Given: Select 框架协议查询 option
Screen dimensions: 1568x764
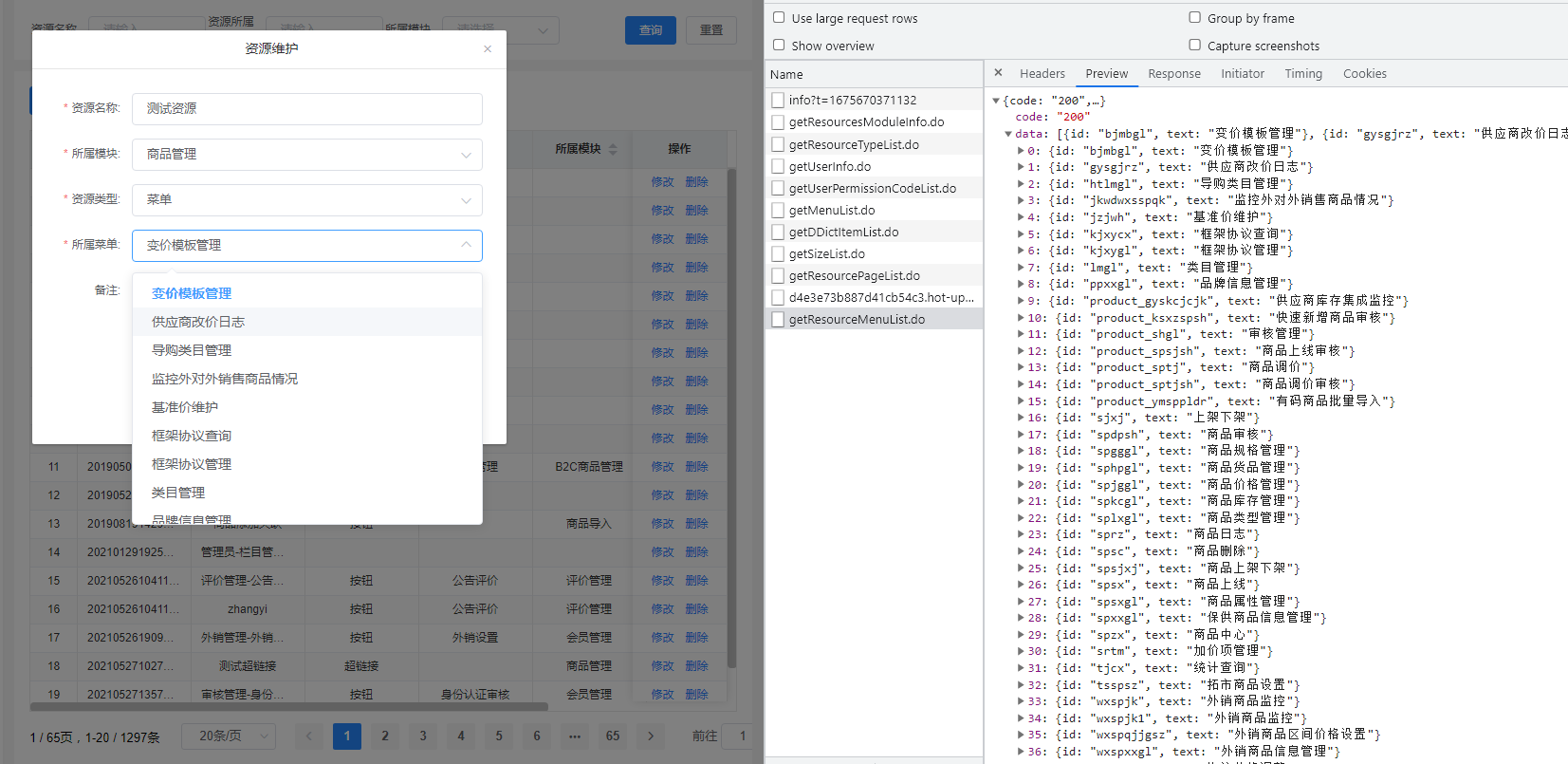Looking at the screenshot, I should 307,436.
